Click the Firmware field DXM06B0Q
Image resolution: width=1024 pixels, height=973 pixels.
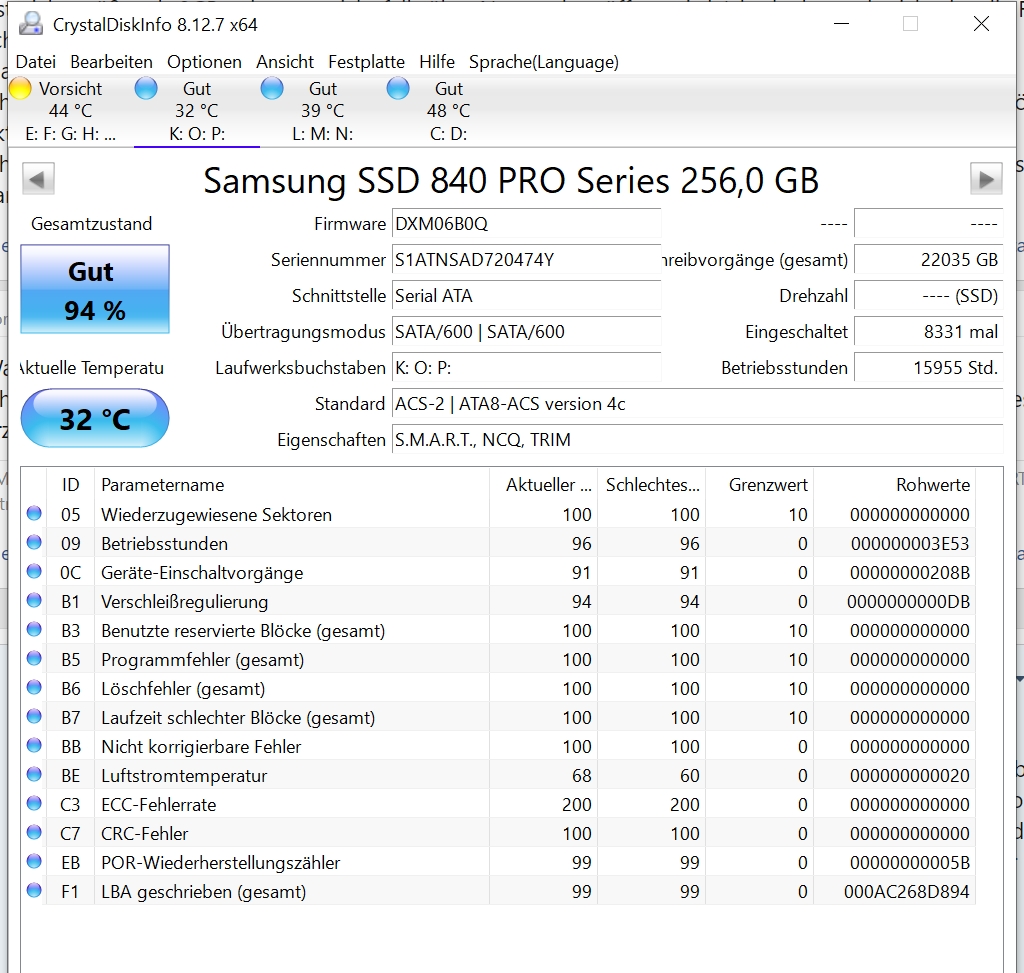click(x=526, y=224)
